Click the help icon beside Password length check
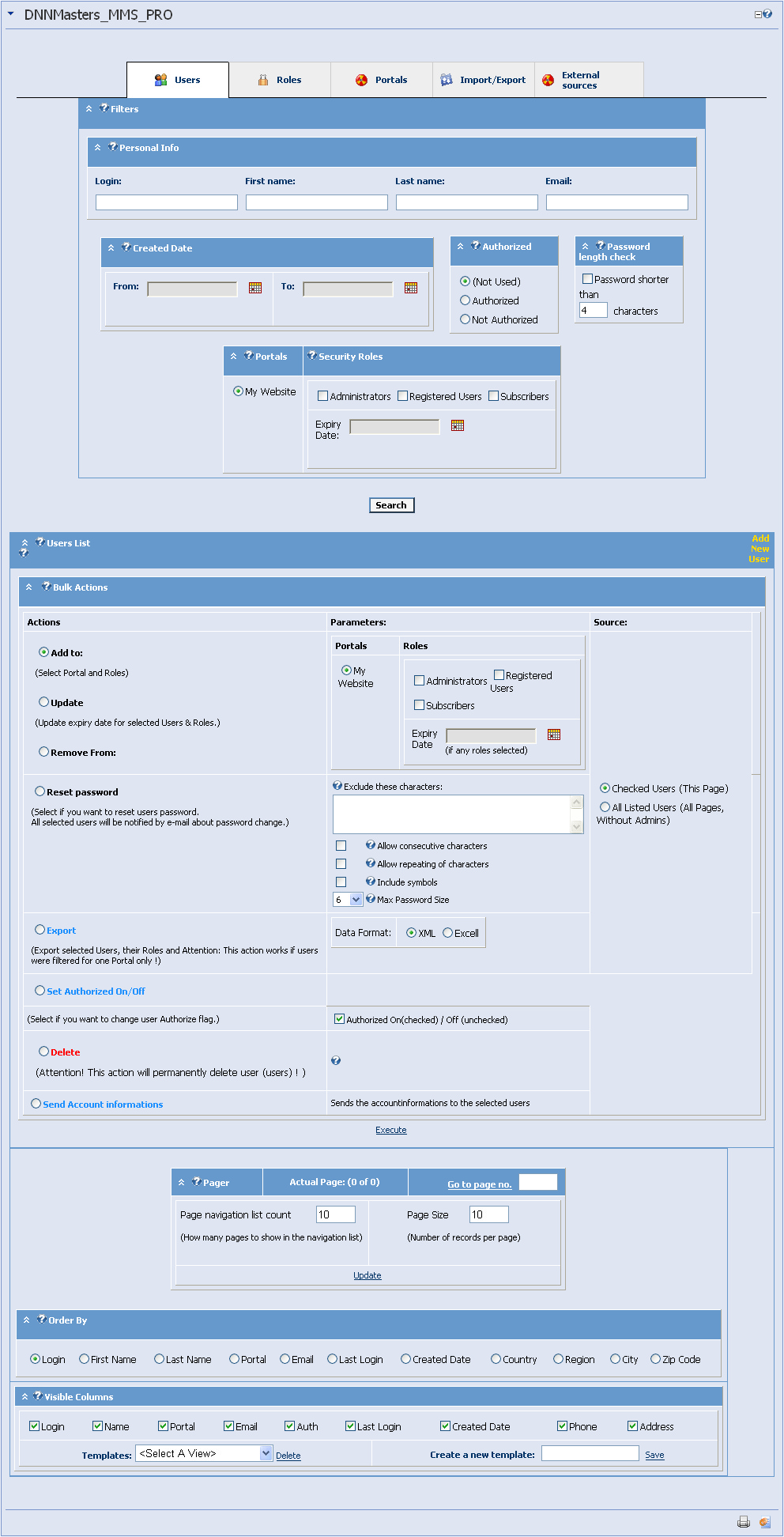This screenshot has width=784, height=1537. coord(601,245)
